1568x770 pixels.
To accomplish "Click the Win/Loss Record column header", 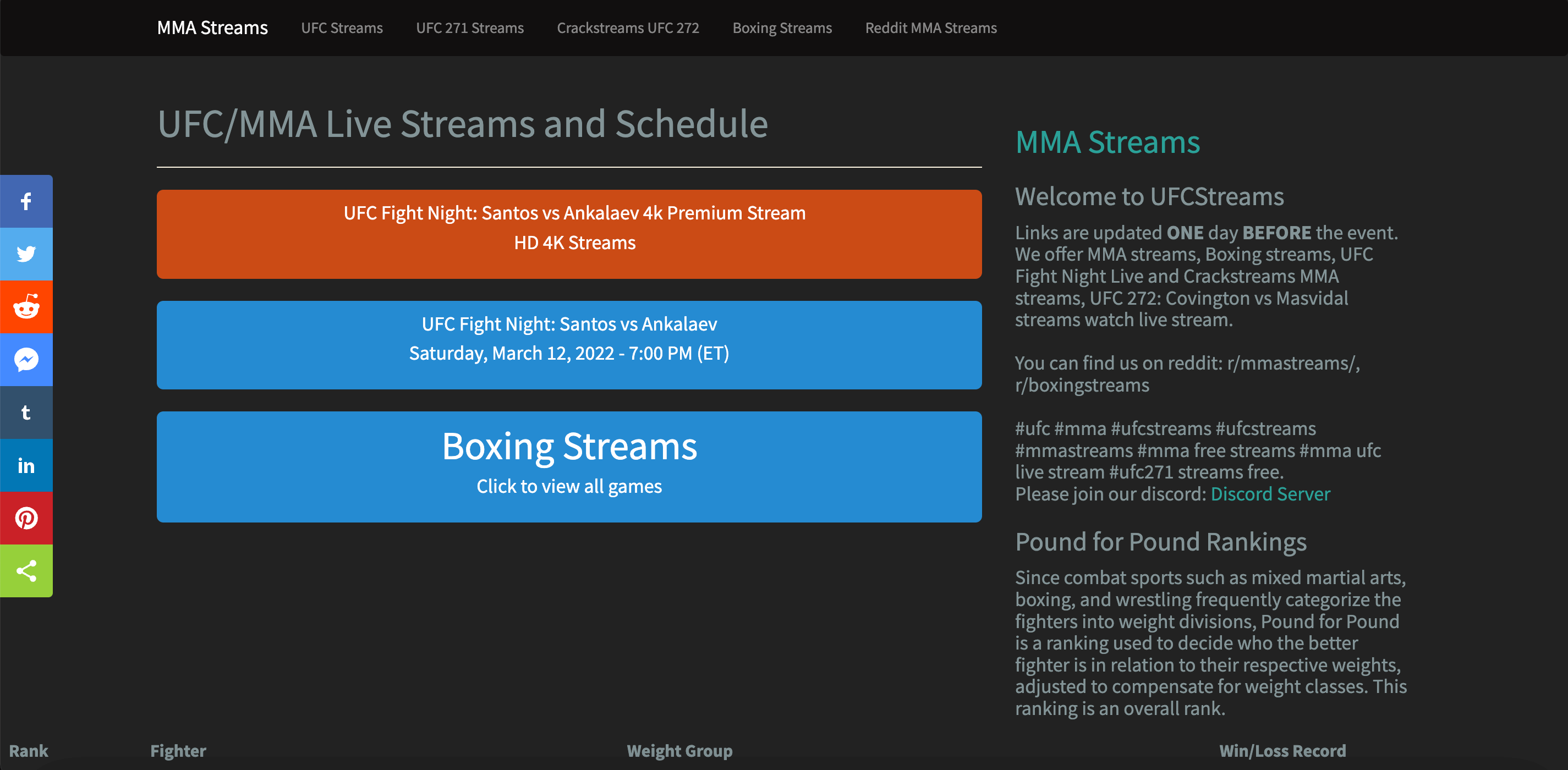I will click(x=1282, y=751).
